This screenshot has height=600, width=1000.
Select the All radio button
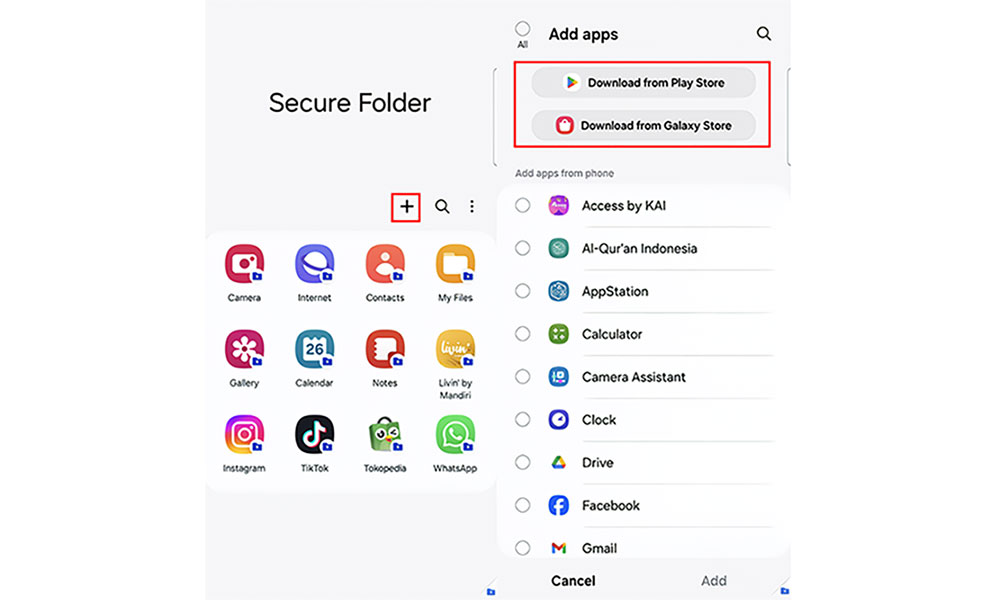coord(522,29)
